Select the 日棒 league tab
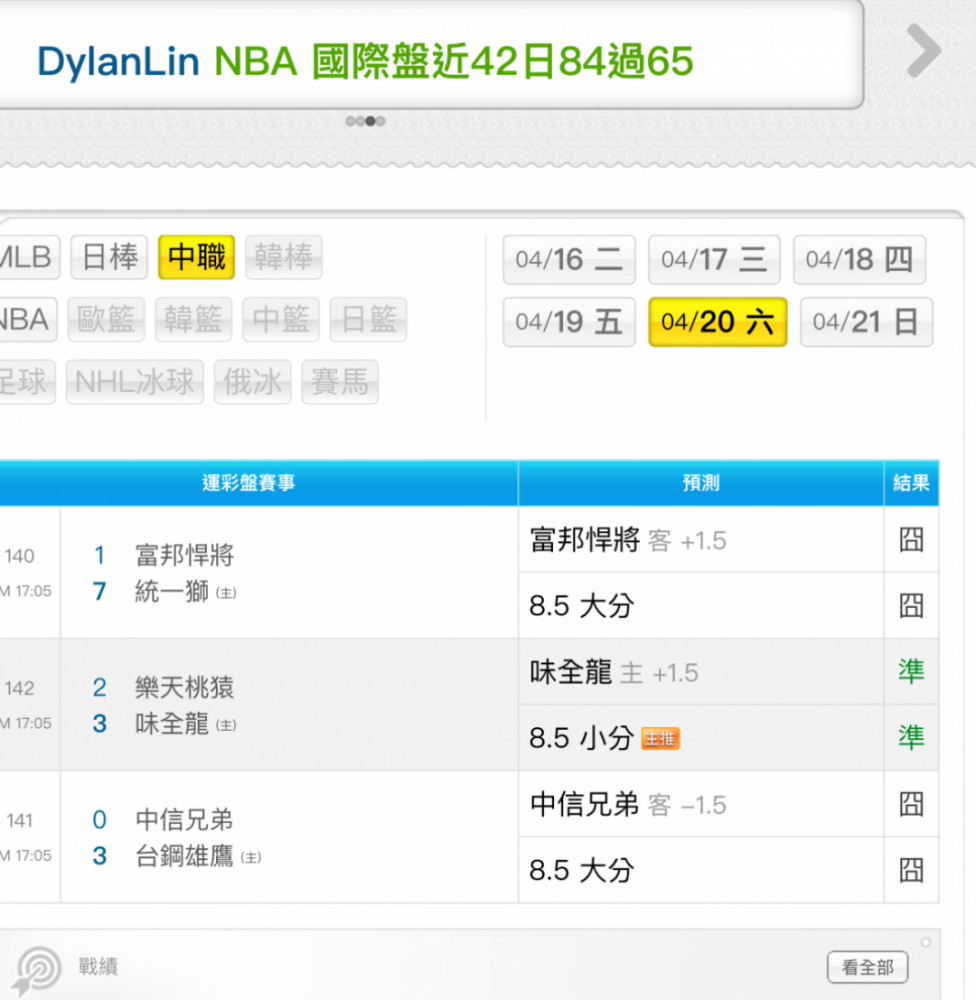Image resolution: width=976 pixels, height=1000 pixels. coord(109,257)
